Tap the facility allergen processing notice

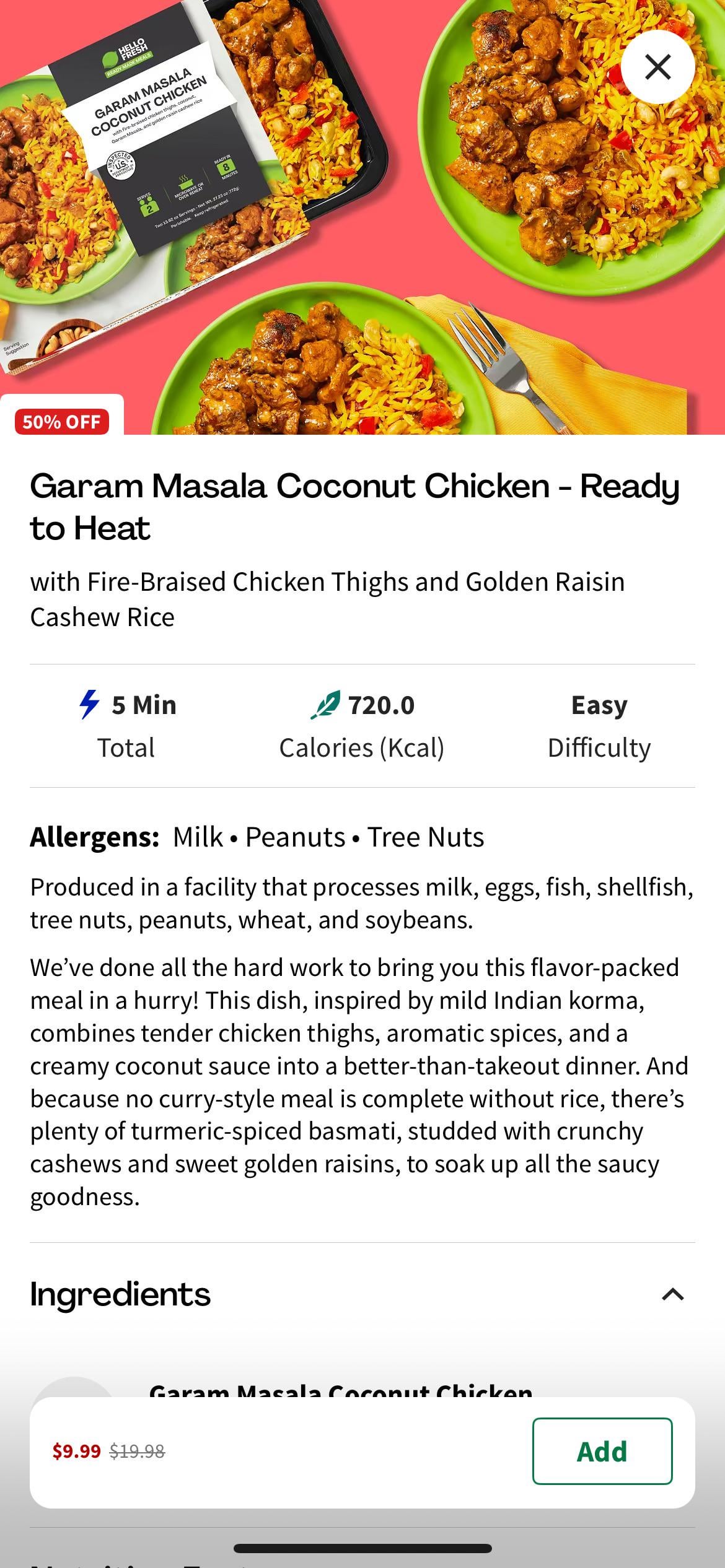pos(362,903)
